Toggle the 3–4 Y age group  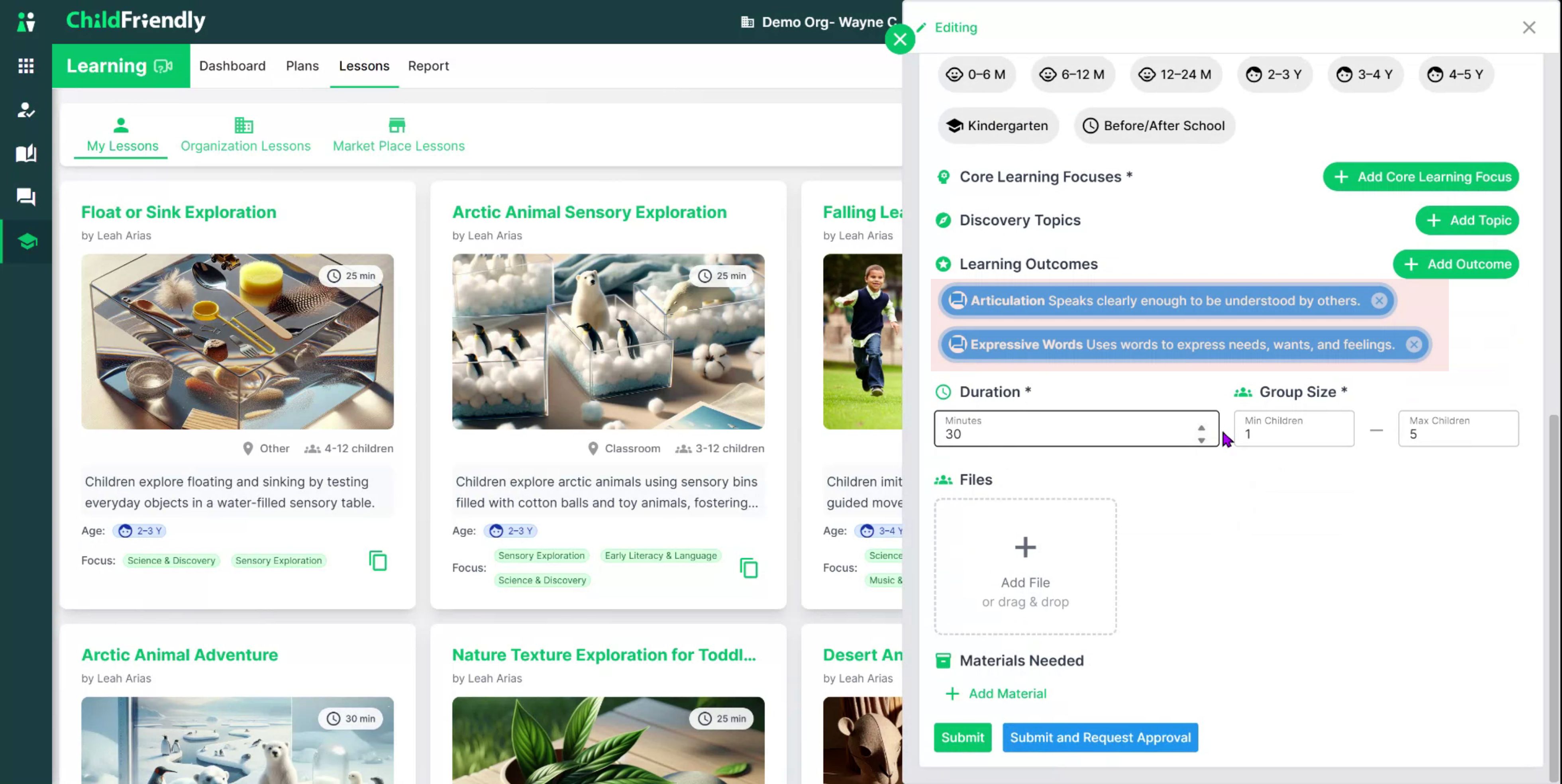pos(1365,74)
